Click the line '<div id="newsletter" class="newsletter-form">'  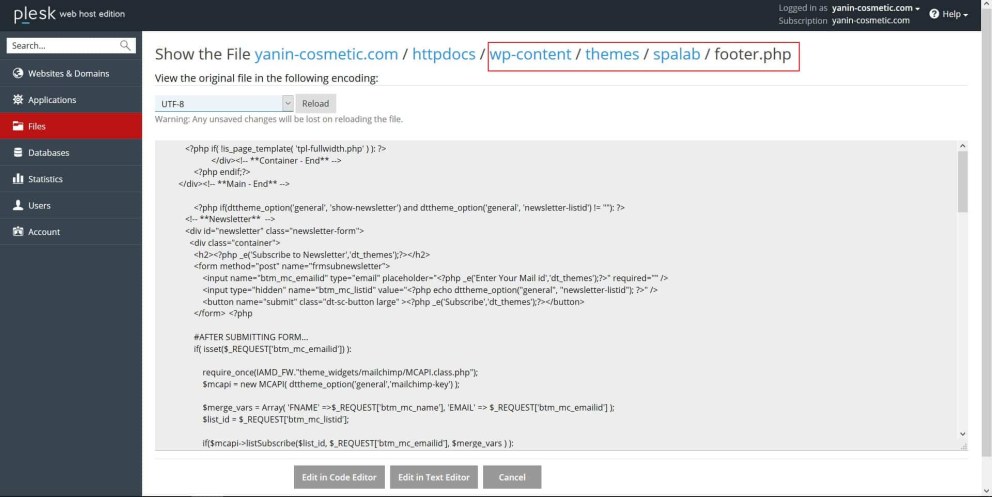275,231
